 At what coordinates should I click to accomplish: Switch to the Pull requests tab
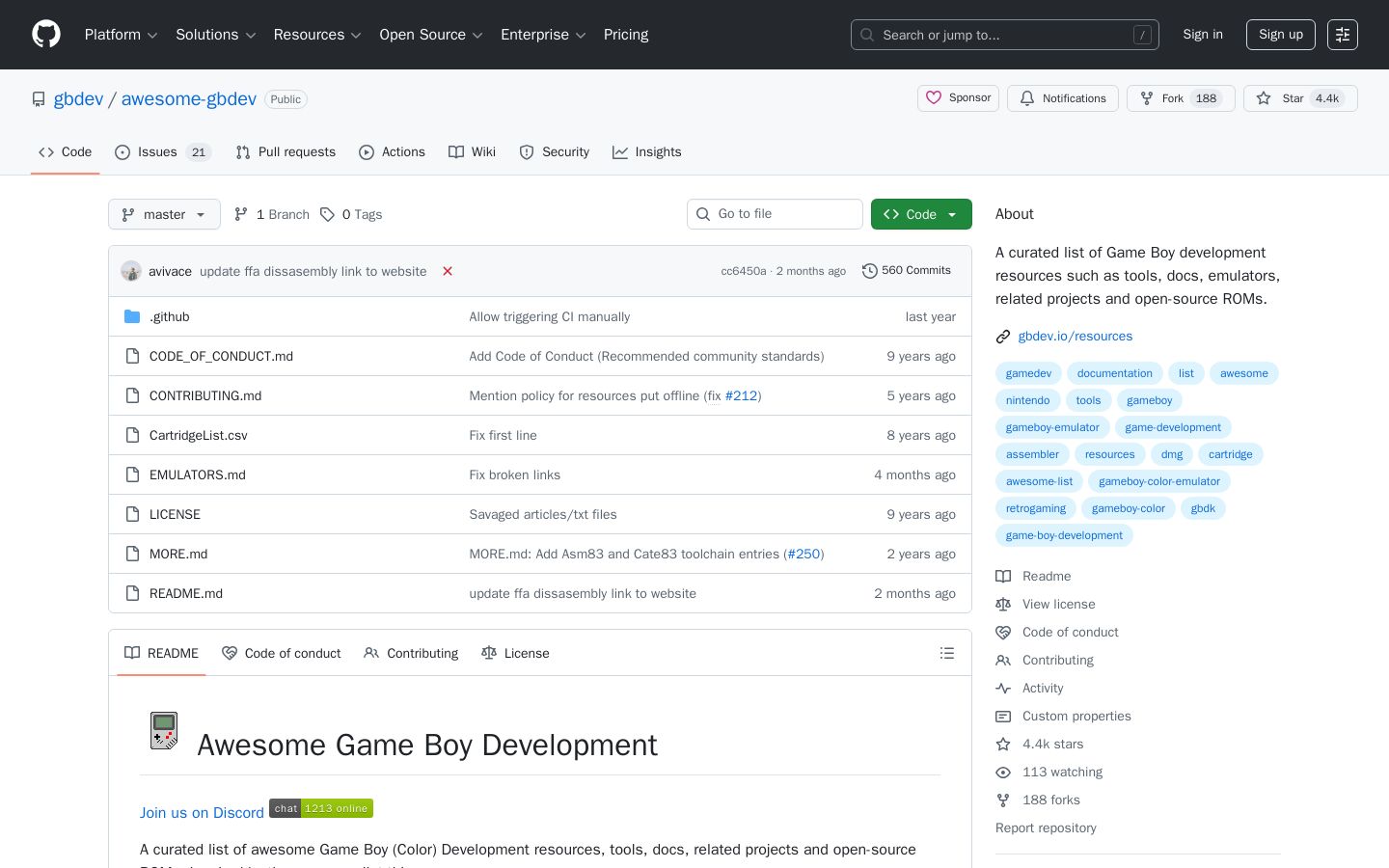[x=286, y=152]
